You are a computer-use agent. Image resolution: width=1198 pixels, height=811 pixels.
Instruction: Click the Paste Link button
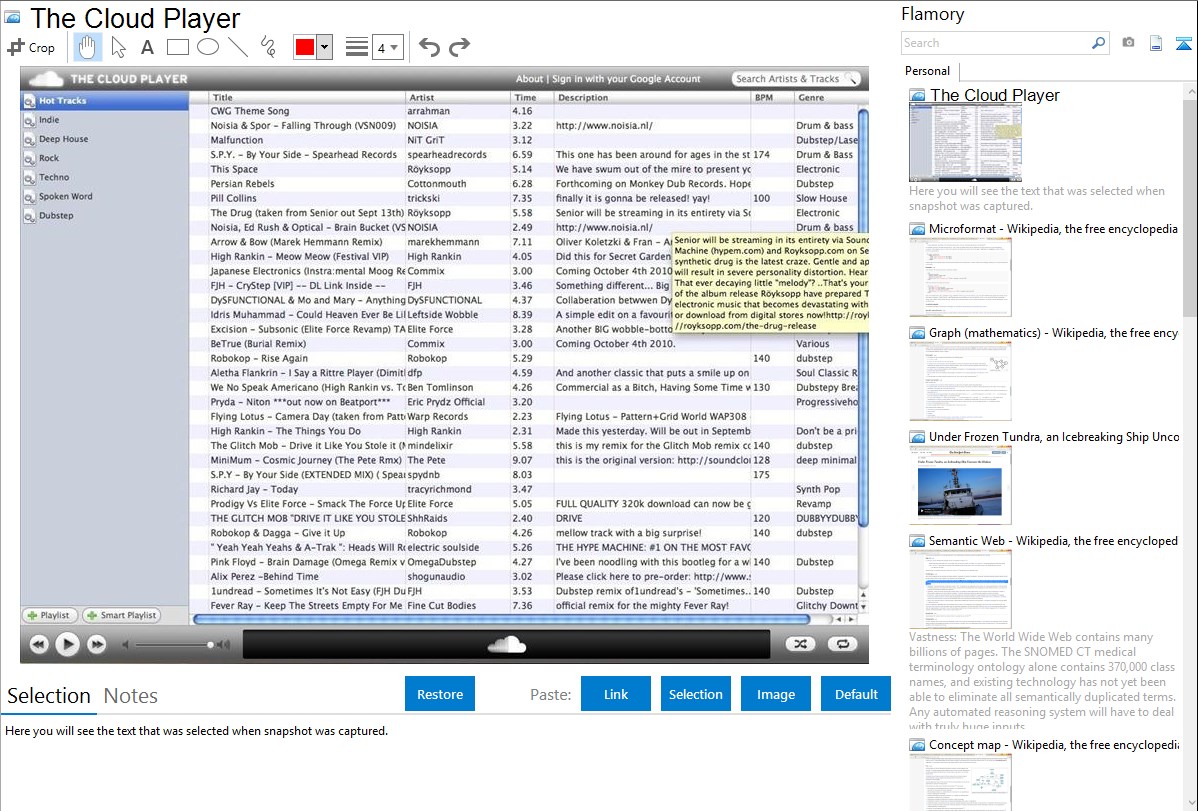[616, 694]
